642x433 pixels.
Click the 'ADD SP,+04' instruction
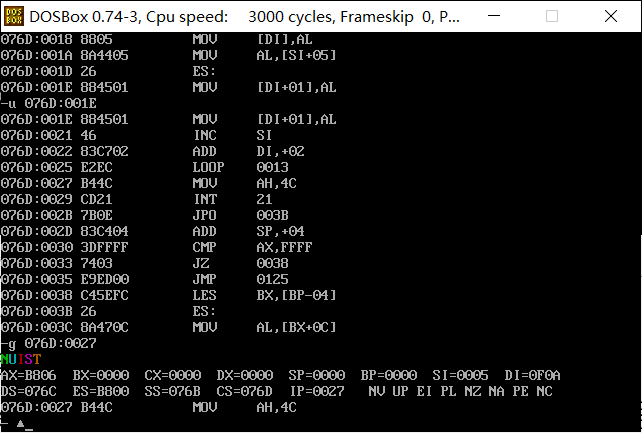(249, 231)
